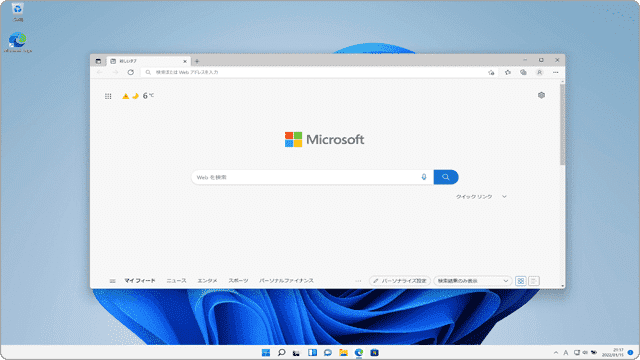Select the マイフィード tab
The width and height of the screenshot is (640, 360).
[x=140, y=281]
